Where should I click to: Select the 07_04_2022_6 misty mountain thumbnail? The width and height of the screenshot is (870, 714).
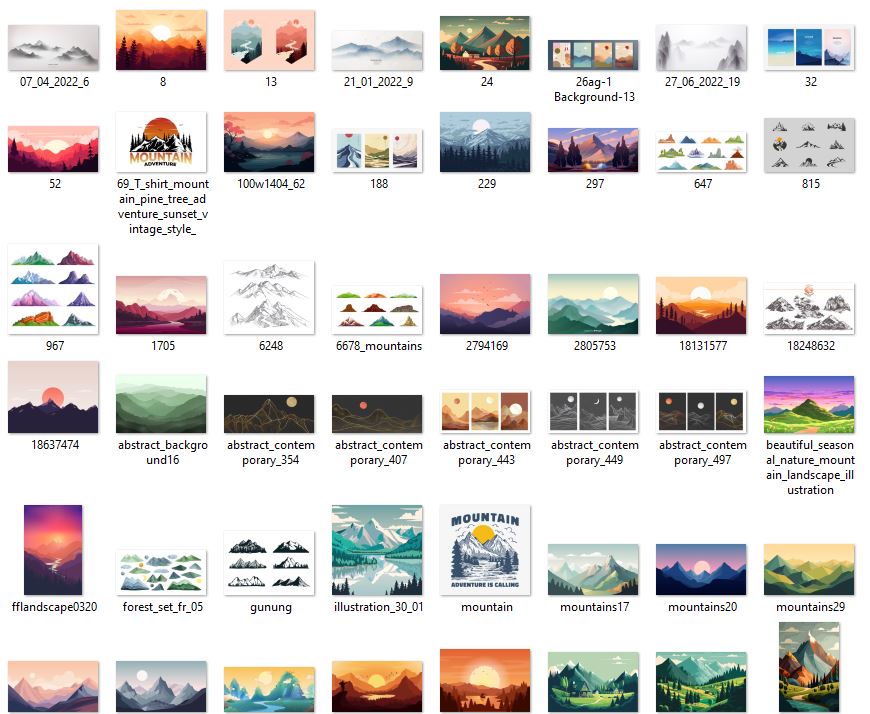pyautogui.click(x=53, y=46)
